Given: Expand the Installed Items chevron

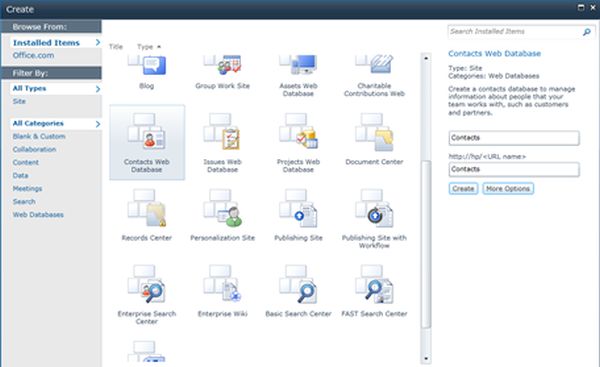Looking at the screenshot, I should click(98, 42).
